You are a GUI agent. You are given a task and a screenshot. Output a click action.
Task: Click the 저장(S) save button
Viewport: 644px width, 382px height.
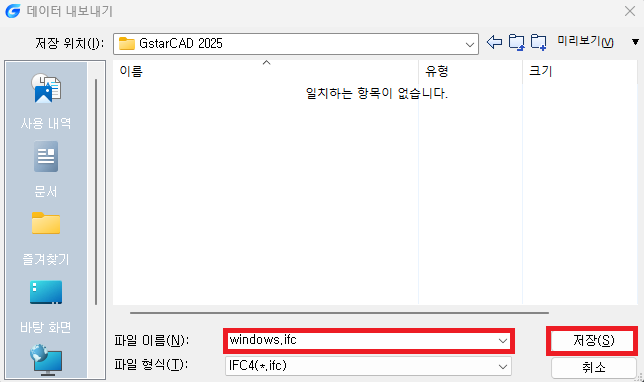click(x=593, y=341)
